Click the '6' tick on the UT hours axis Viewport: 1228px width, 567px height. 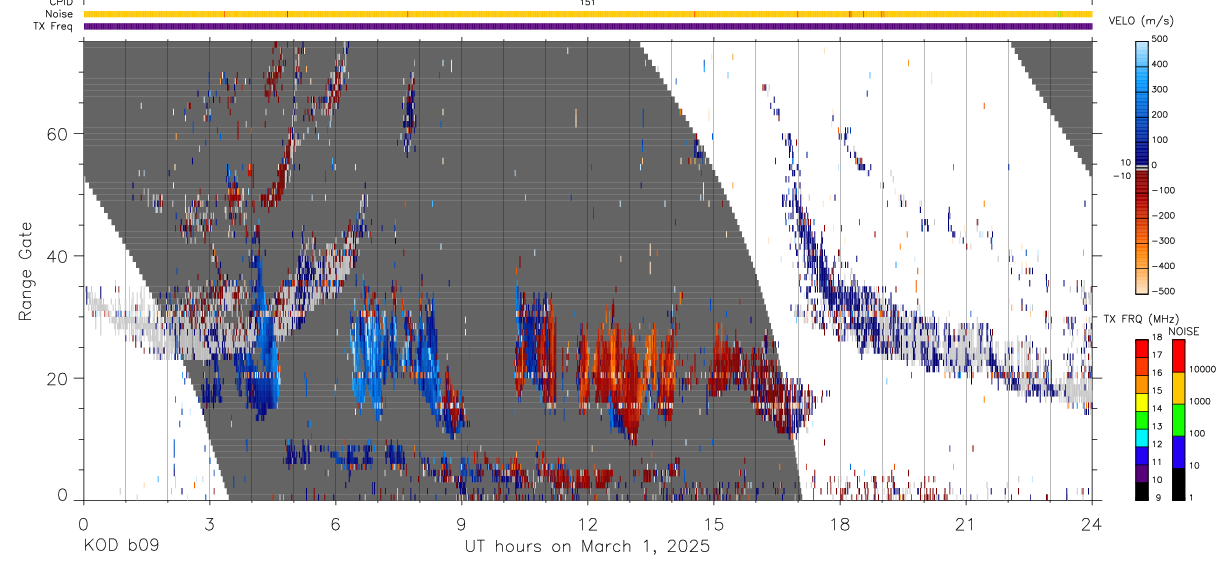tap(335, 523)
